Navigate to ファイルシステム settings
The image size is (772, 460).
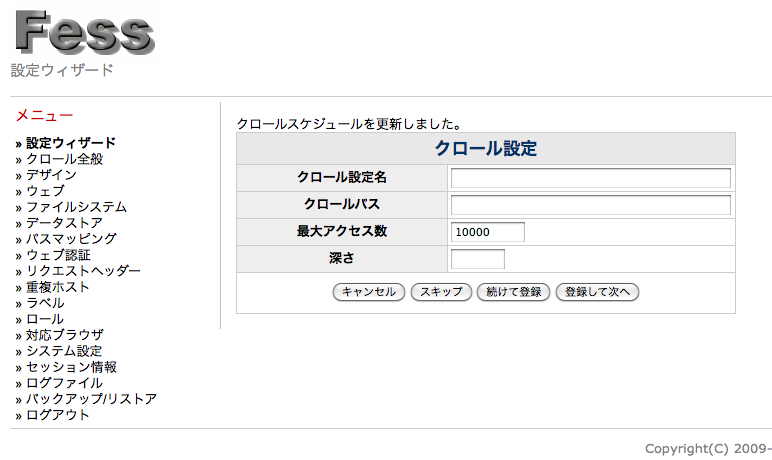(76, 207)
